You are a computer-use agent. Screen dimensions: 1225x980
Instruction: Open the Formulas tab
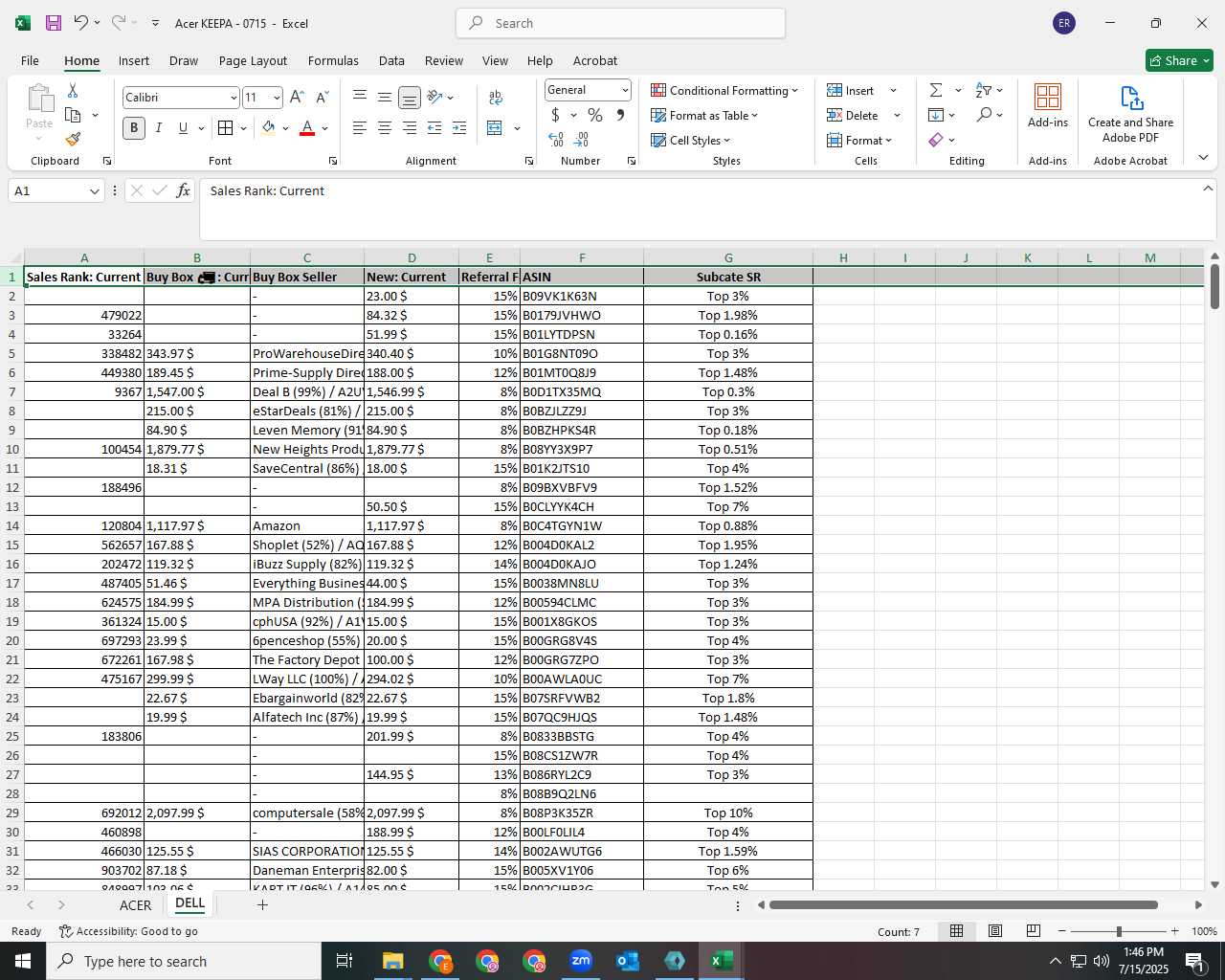coord(333,60)
